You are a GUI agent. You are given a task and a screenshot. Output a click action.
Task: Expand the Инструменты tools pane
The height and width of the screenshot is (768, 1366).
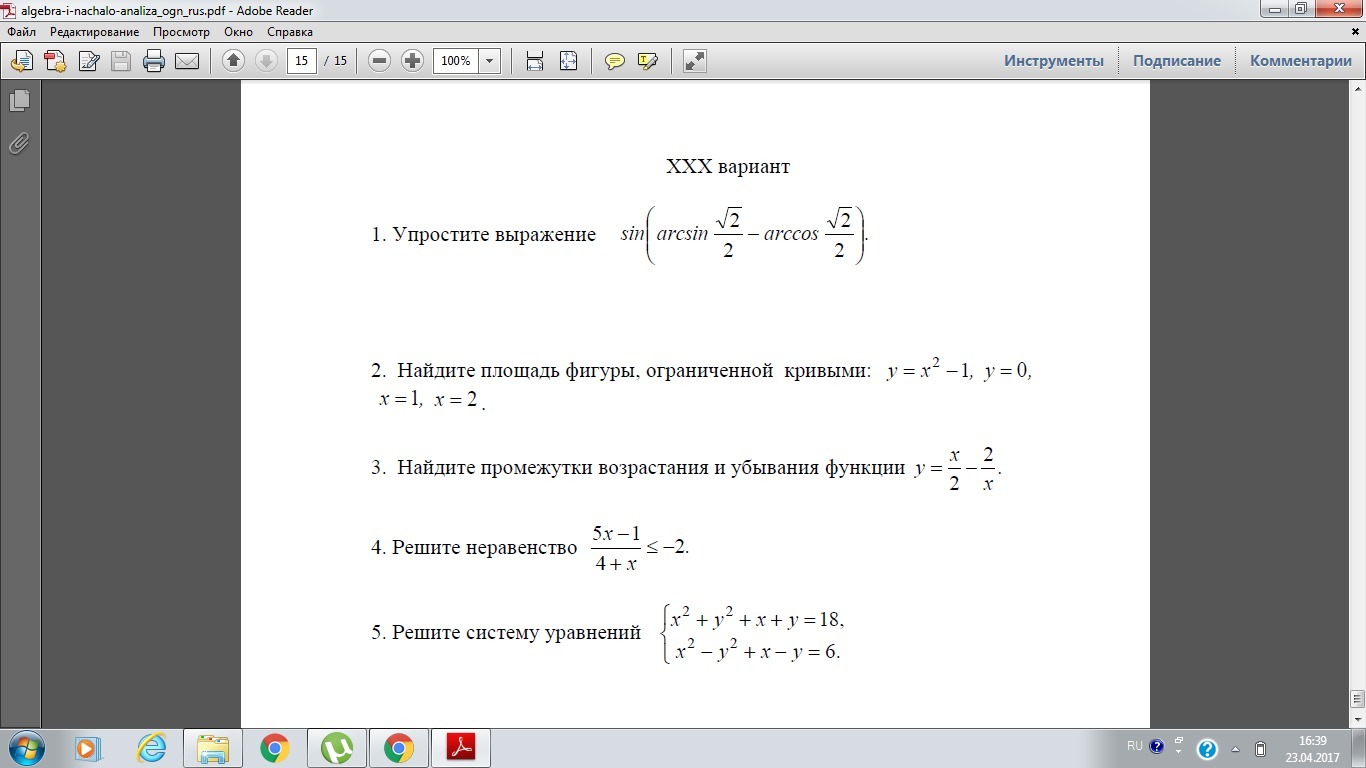[1054, 61]
